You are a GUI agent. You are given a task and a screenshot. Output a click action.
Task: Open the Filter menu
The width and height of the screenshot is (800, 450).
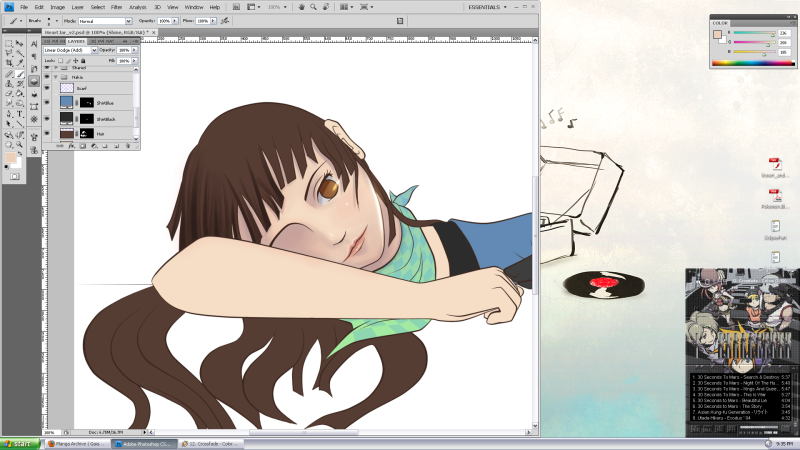pyautogui.click(x=116, y=7)
